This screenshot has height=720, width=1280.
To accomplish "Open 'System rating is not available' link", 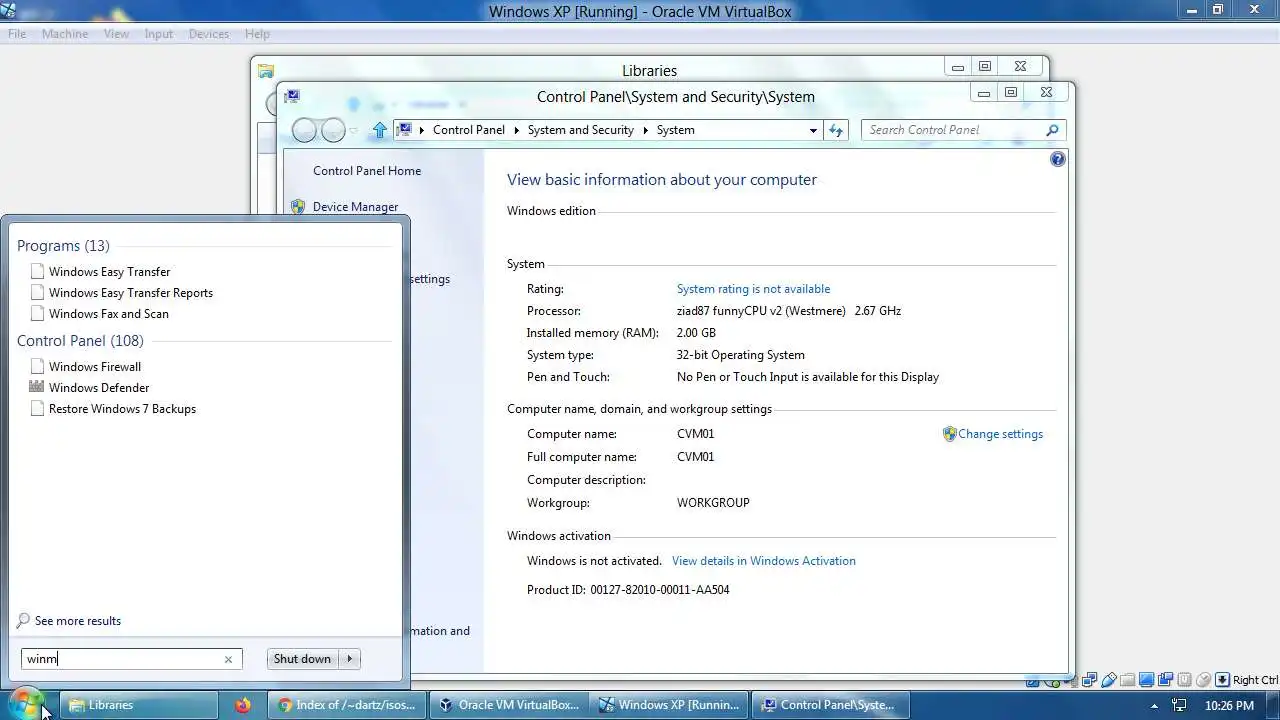I will 753,289.
